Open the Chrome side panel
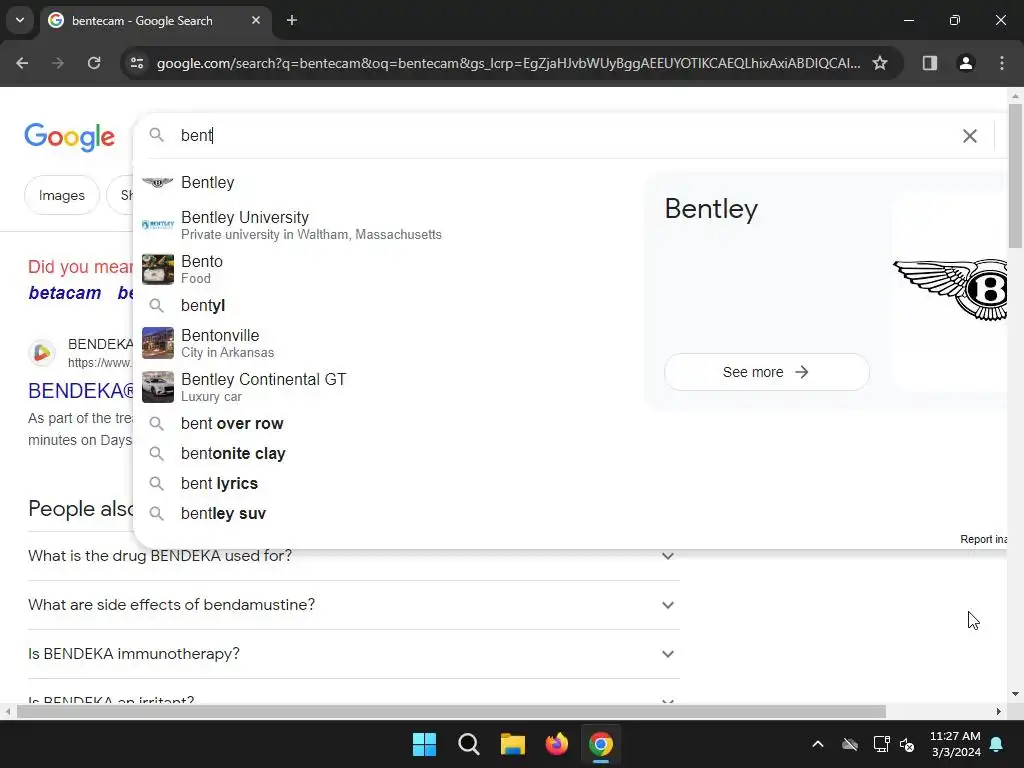This screenshot has height=768, width=1024. 929,63
